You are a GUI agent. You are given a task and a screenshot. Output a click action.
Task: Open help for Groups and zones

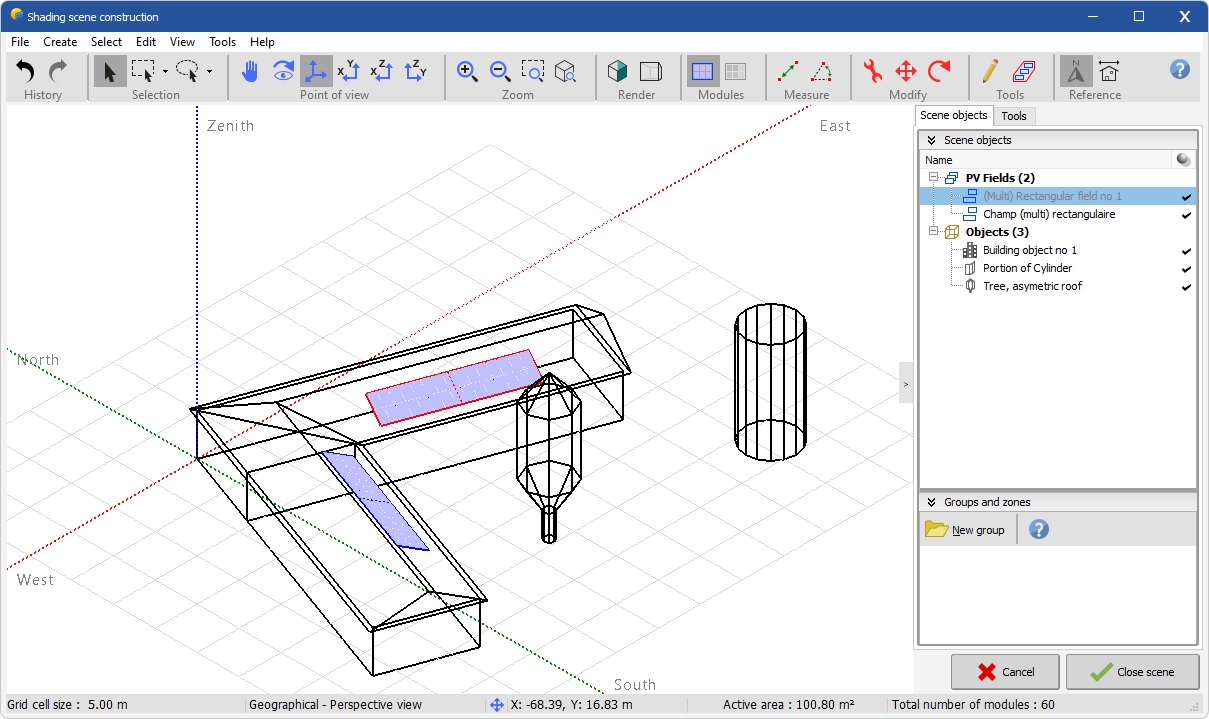pos(1039,529)
